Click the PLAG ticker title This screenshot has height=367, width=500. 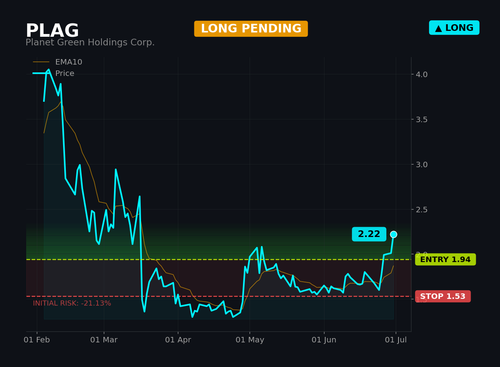(x=52, y=30)
